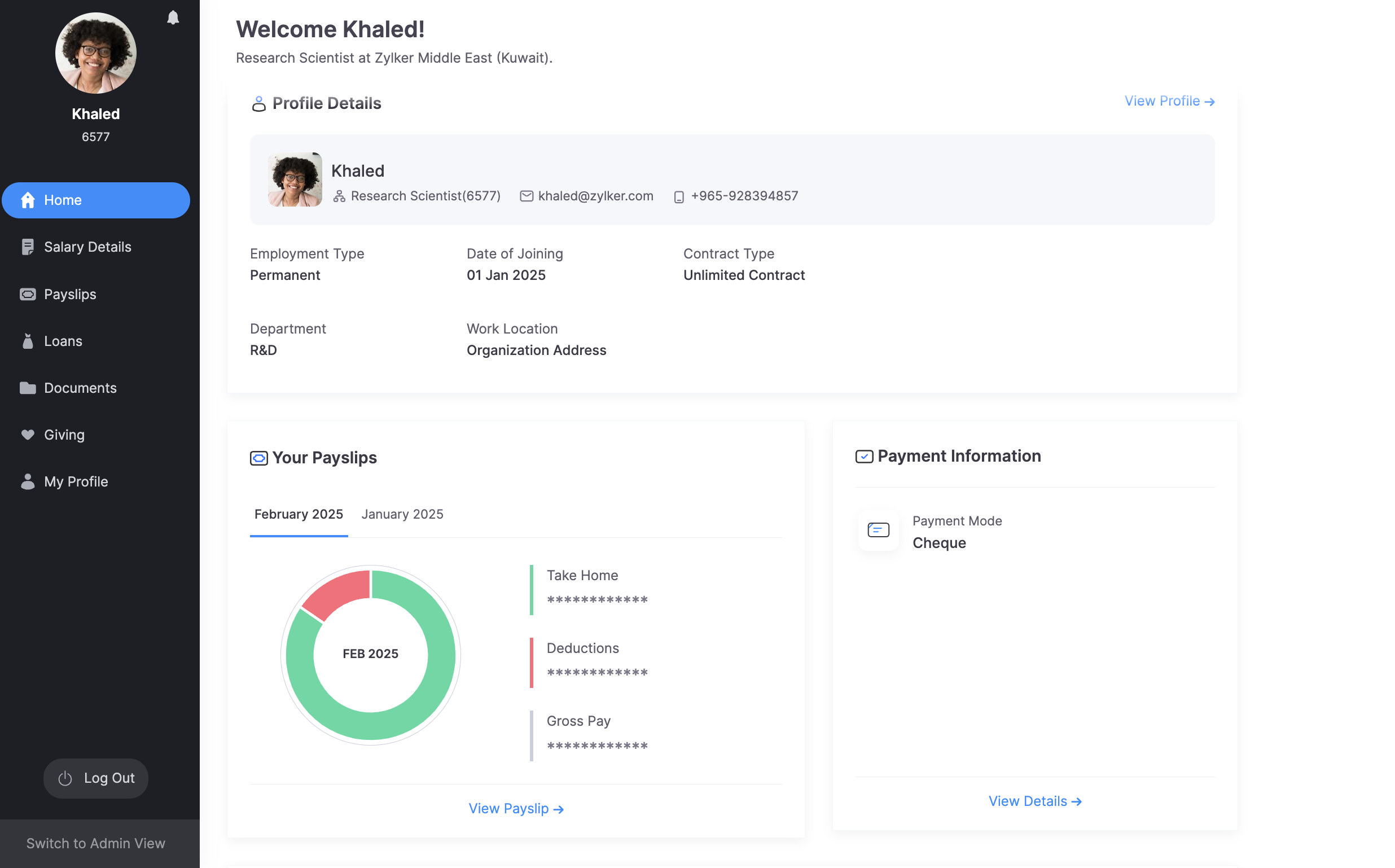Open the View Payslip link
1395x868 pixels.
tap(516, 809)
